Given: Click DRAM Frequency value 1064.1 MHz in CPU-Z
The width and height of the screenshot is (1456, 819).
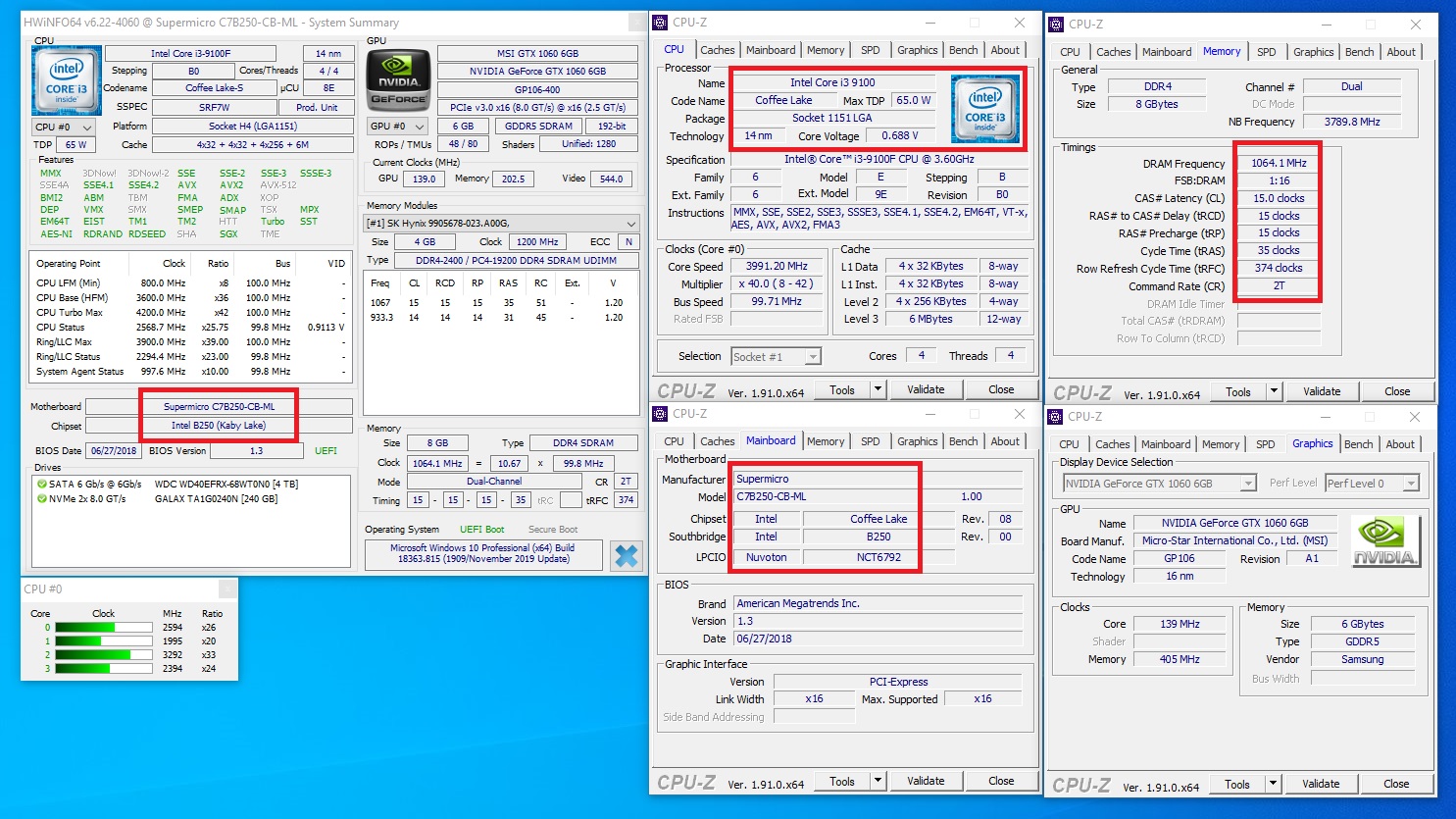Looking at the screenshot, I should (x=1278, y=163).
